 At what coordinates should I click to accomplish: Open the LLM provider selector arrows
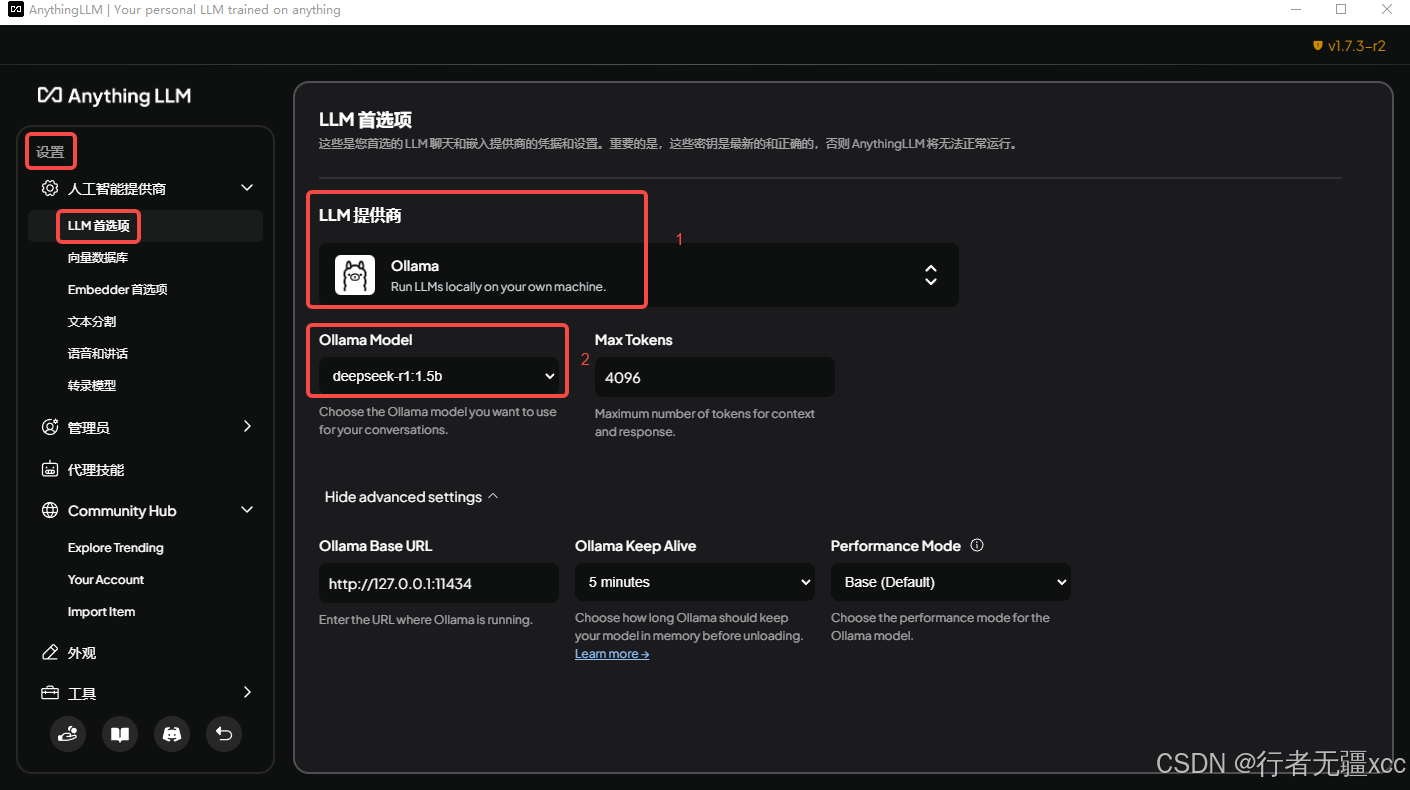930,275
